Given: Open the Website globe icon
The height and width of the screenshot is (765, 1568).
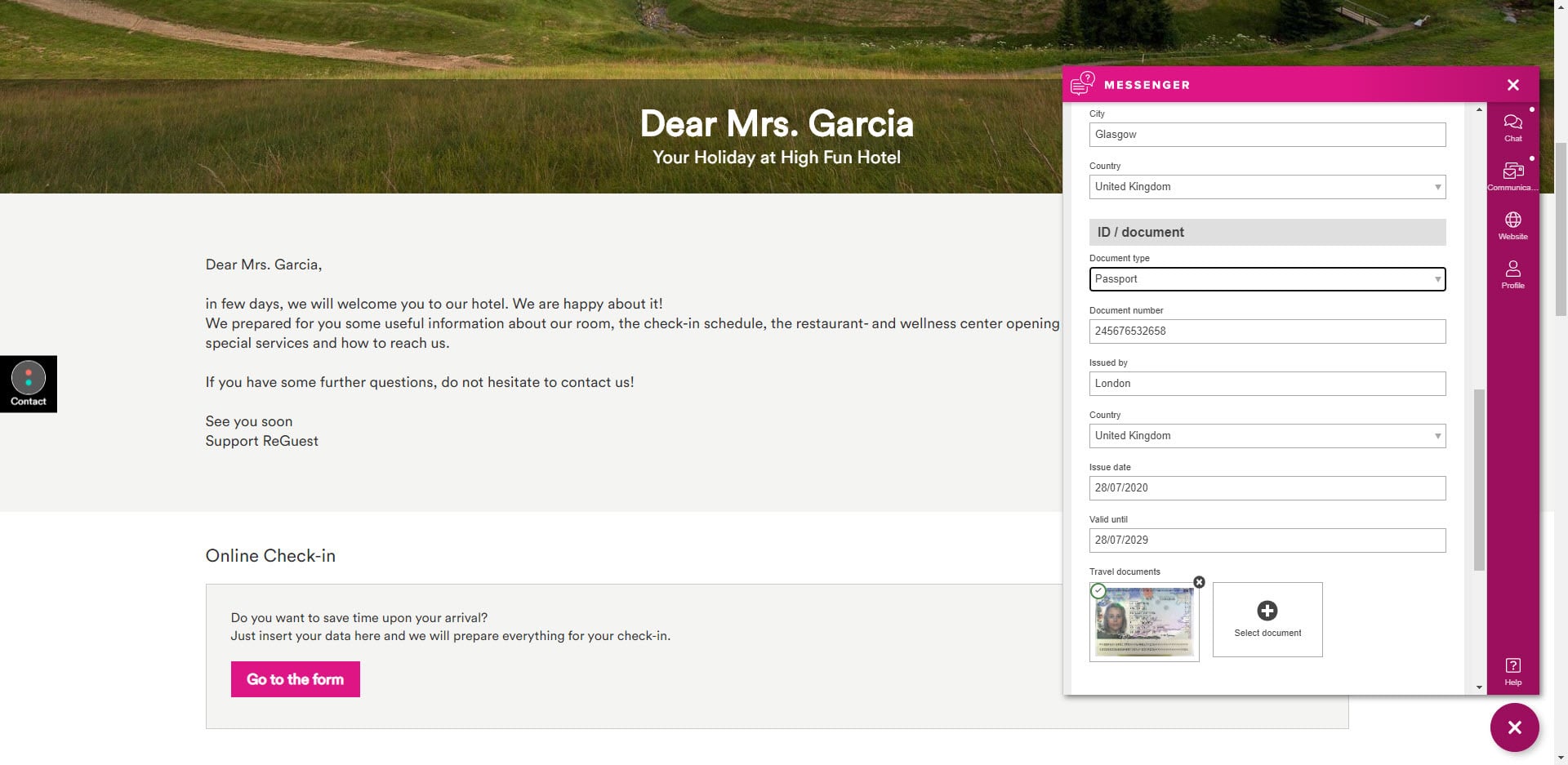Looking at the screenshot, I should (x=1512, y=225).
